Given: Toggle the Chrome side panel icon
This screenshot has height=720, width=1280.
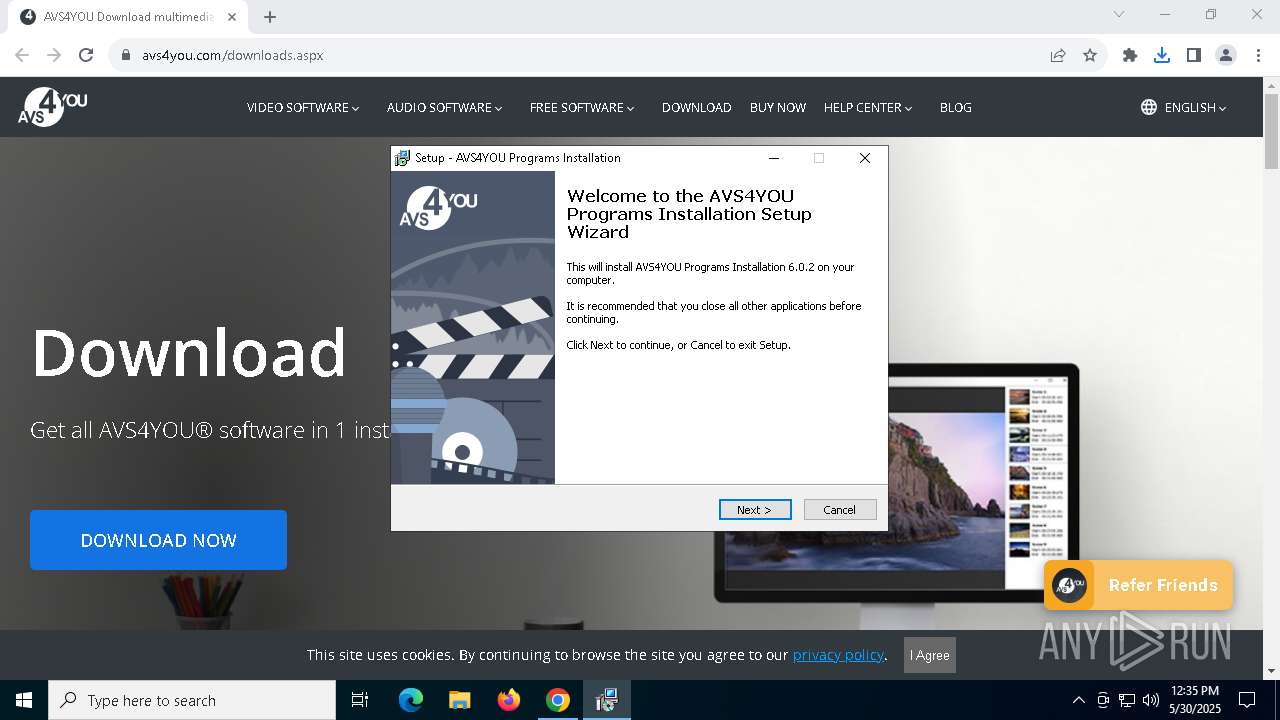Looking at the screenshot, I should (x=1194, y=55).
